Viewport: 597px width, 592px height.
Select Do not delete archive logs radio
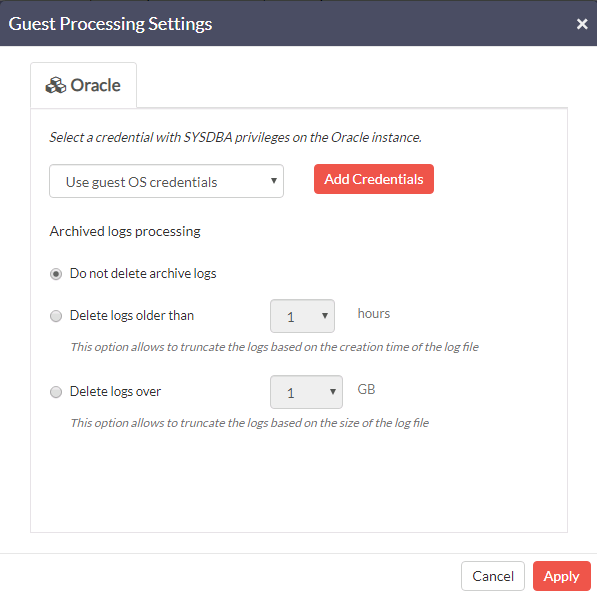coord(56,274)
